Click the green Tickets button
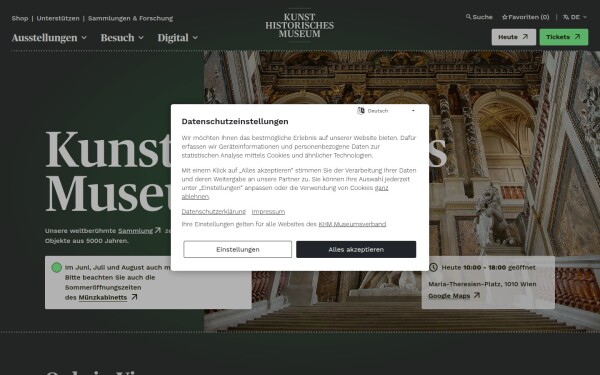600x375 pixels. point(564,37)
